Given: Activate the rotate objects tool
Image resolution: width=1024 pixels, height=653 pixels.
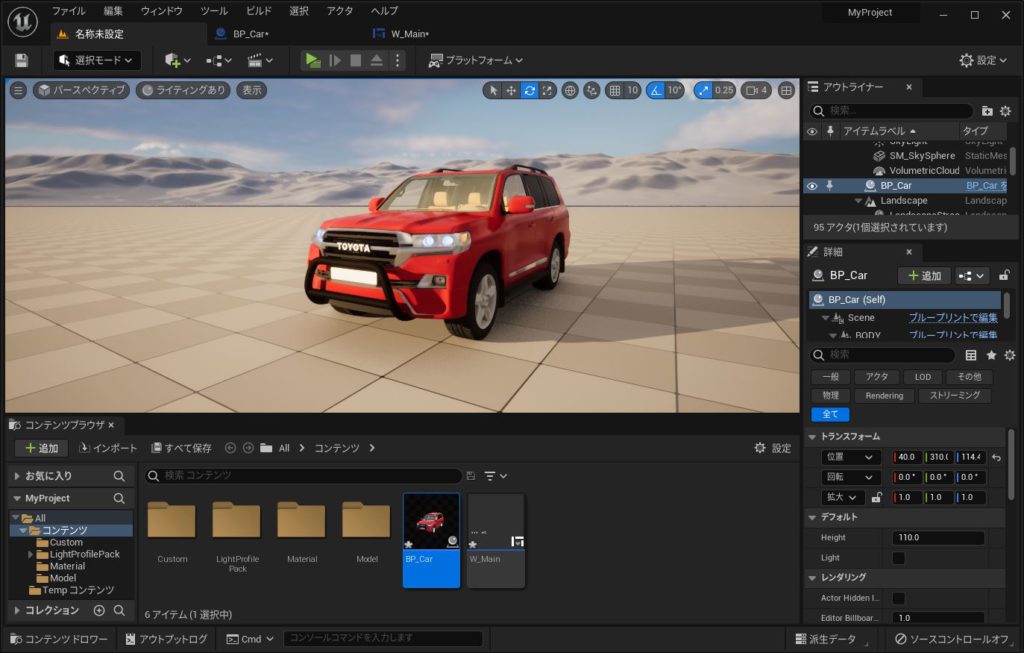Looking at the screenshot, I should coord(530,91).
